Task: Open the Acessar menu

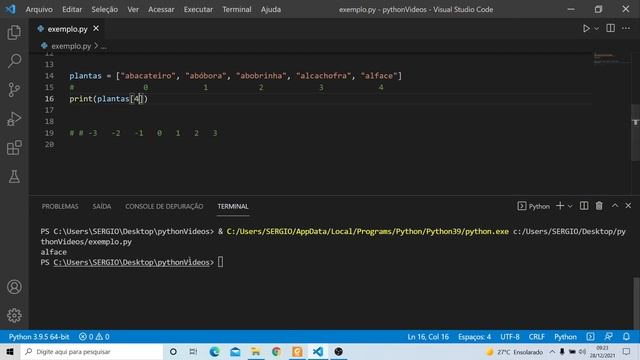Action: click(x=161, y=9)
